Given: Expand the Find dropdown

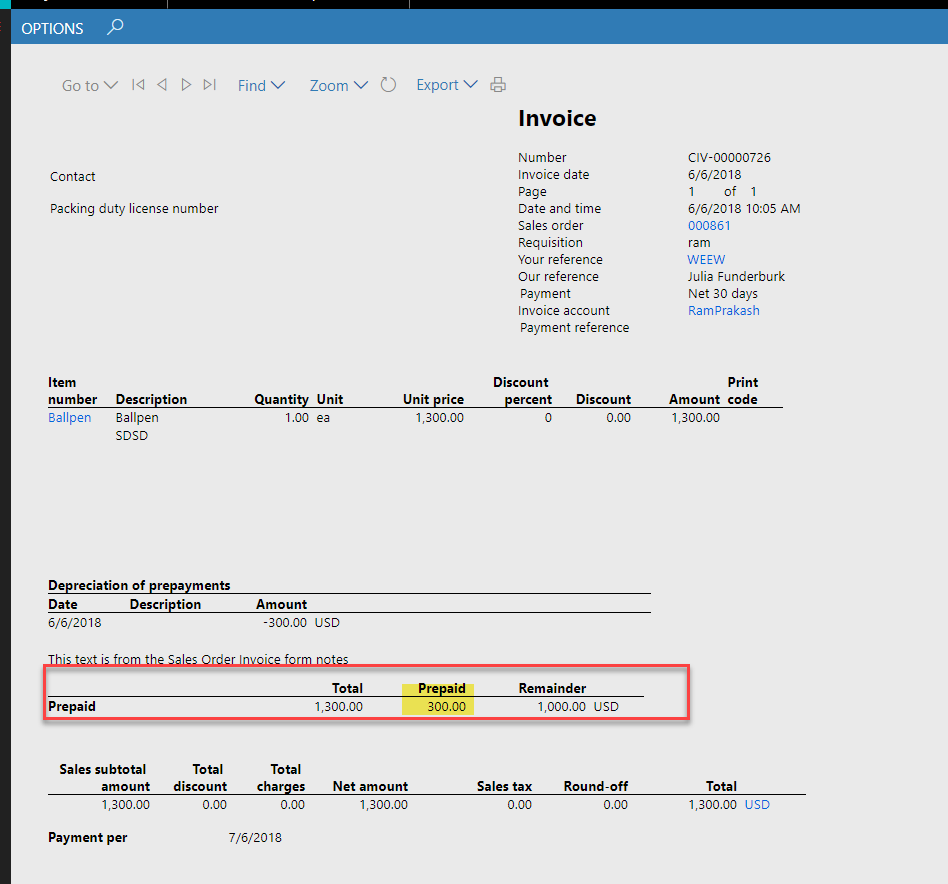Looking at the screenshot, I should 260,85.
